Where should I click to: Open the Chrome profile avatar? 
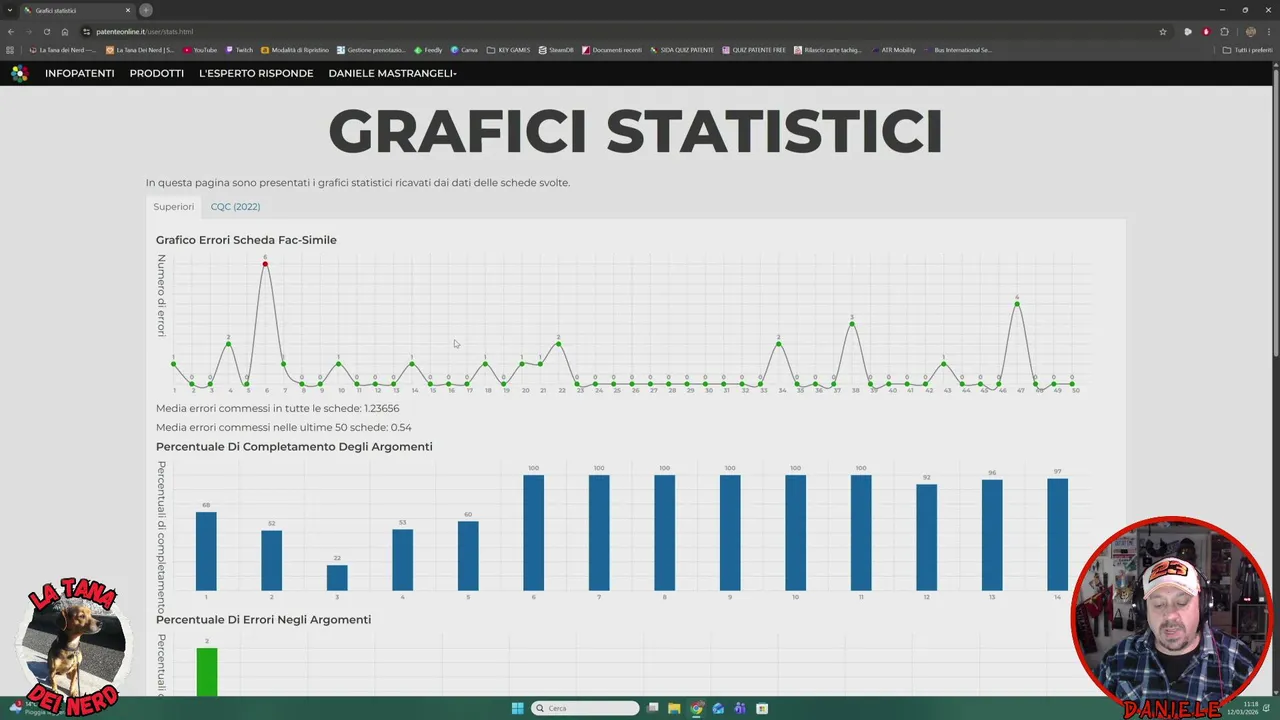pyautogui.click(x=1251, y=32)
